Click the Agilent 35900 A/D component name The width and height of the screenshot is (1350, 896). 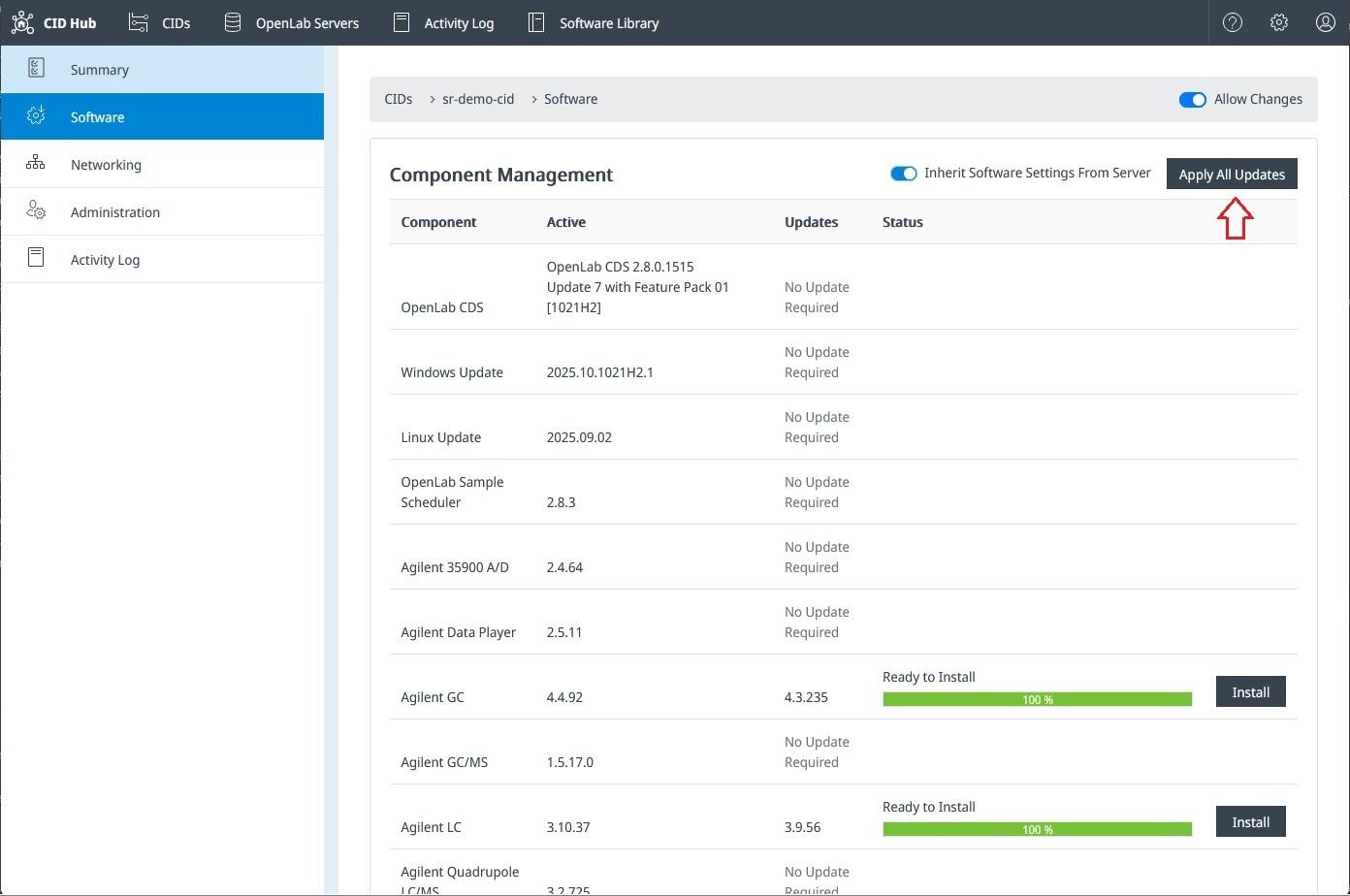tap(455, 567)
